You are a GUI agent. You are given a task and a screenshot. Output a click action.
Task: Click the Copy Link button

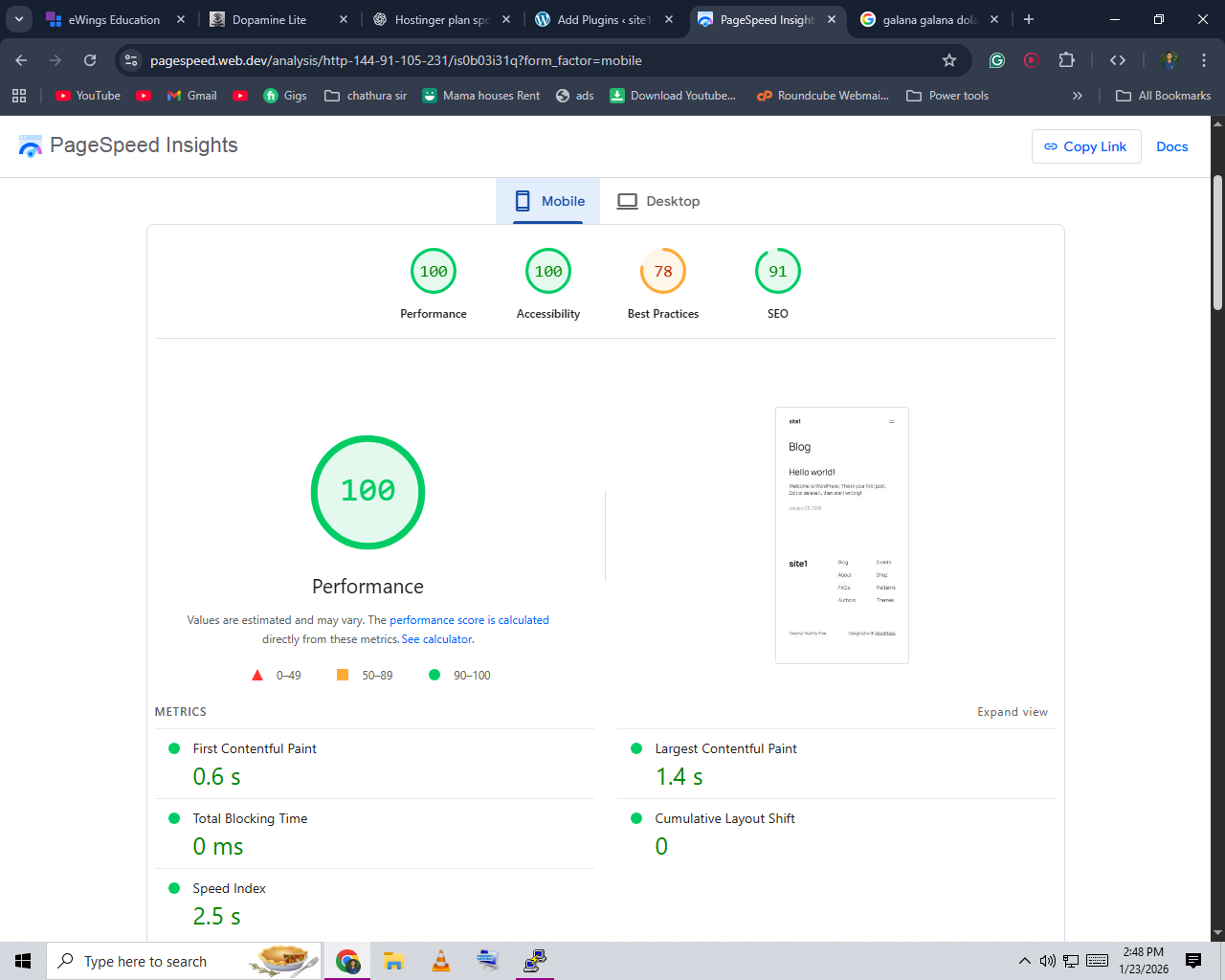1086,146
